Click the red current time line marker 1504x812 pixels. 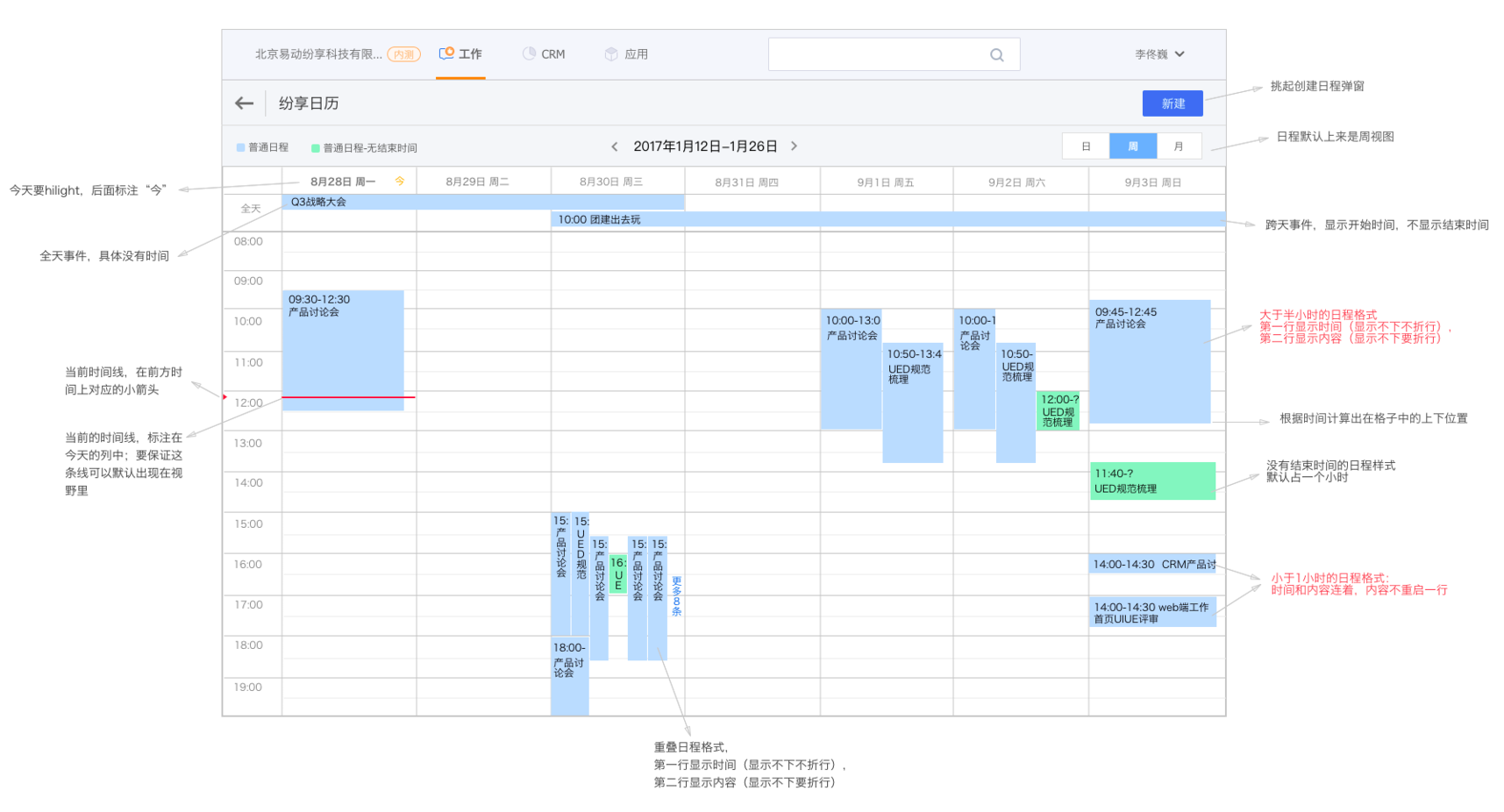[348, 397]
